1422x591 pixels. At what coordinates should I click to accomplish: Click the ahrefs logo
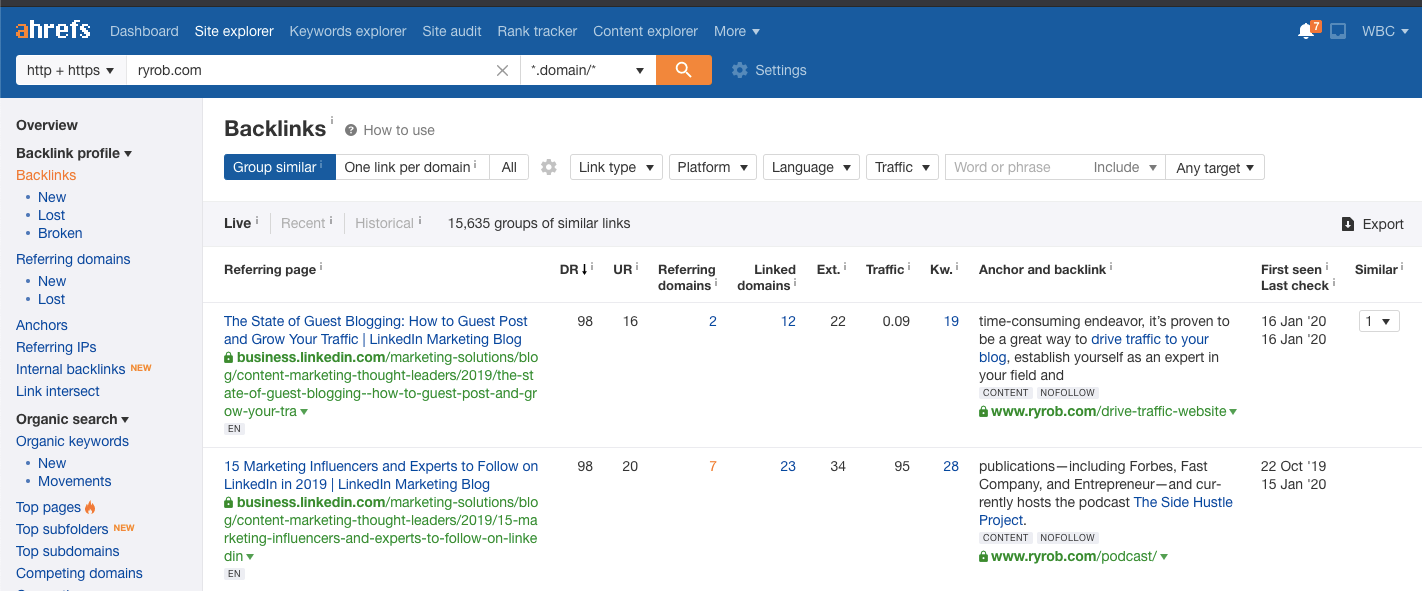(x=52, y=31)
